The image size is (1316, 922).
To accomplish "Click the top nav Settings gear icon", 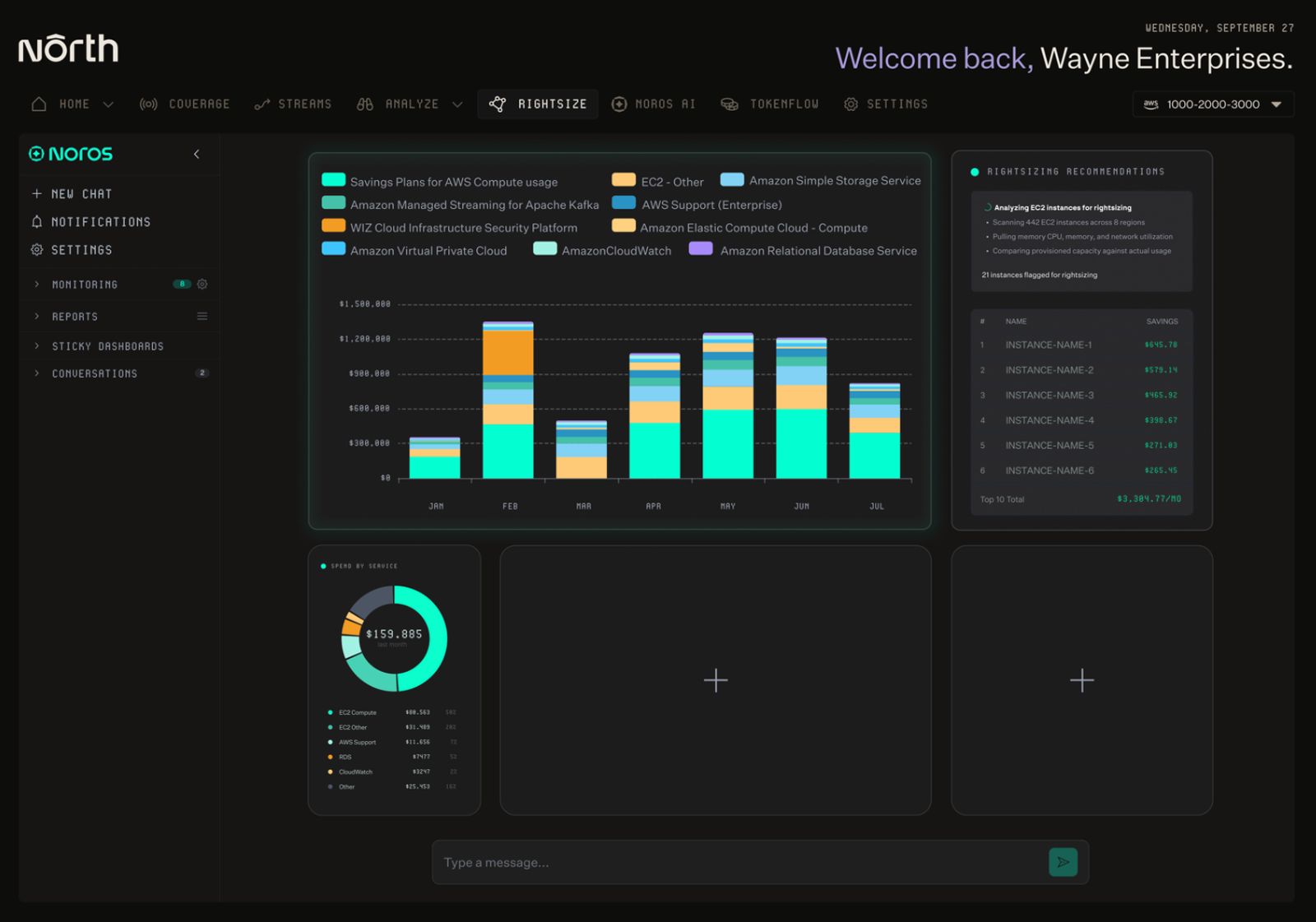I will pyautogui.click(x=851, y=104).
